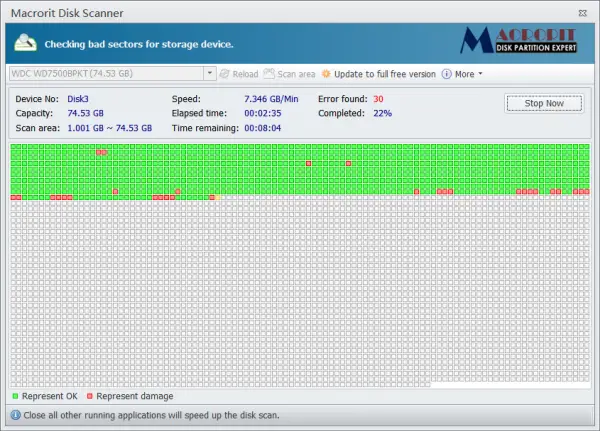
Task: Click the Checking bad sectors header text
Action: point(139,44)
